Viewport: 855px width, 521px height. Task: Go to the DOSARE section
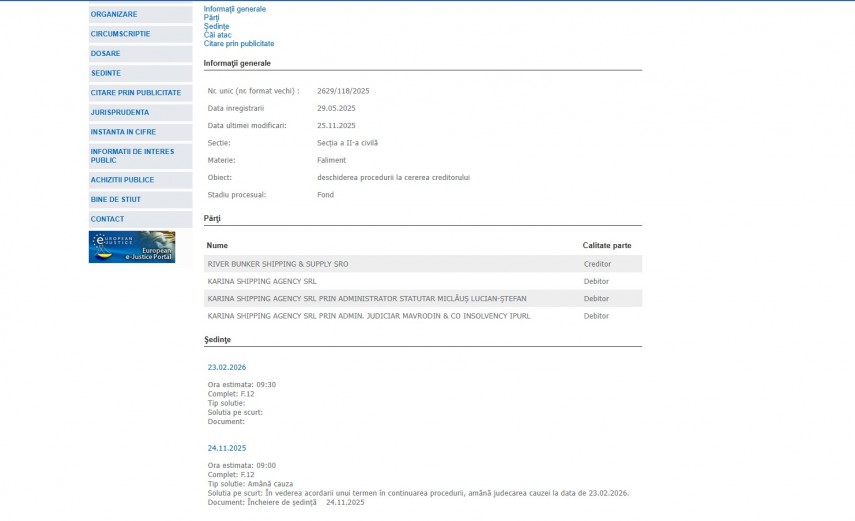pos(105,54)
